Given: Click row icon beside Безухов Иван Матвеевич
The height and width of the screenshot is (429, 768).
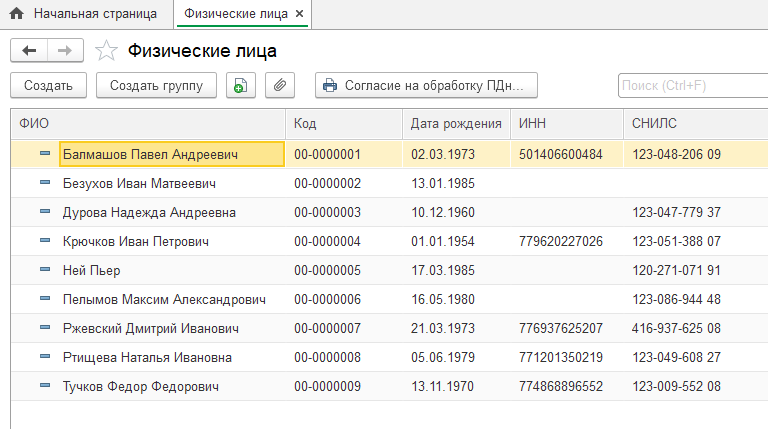Looking at the screenshot, I should pos(45,184).
